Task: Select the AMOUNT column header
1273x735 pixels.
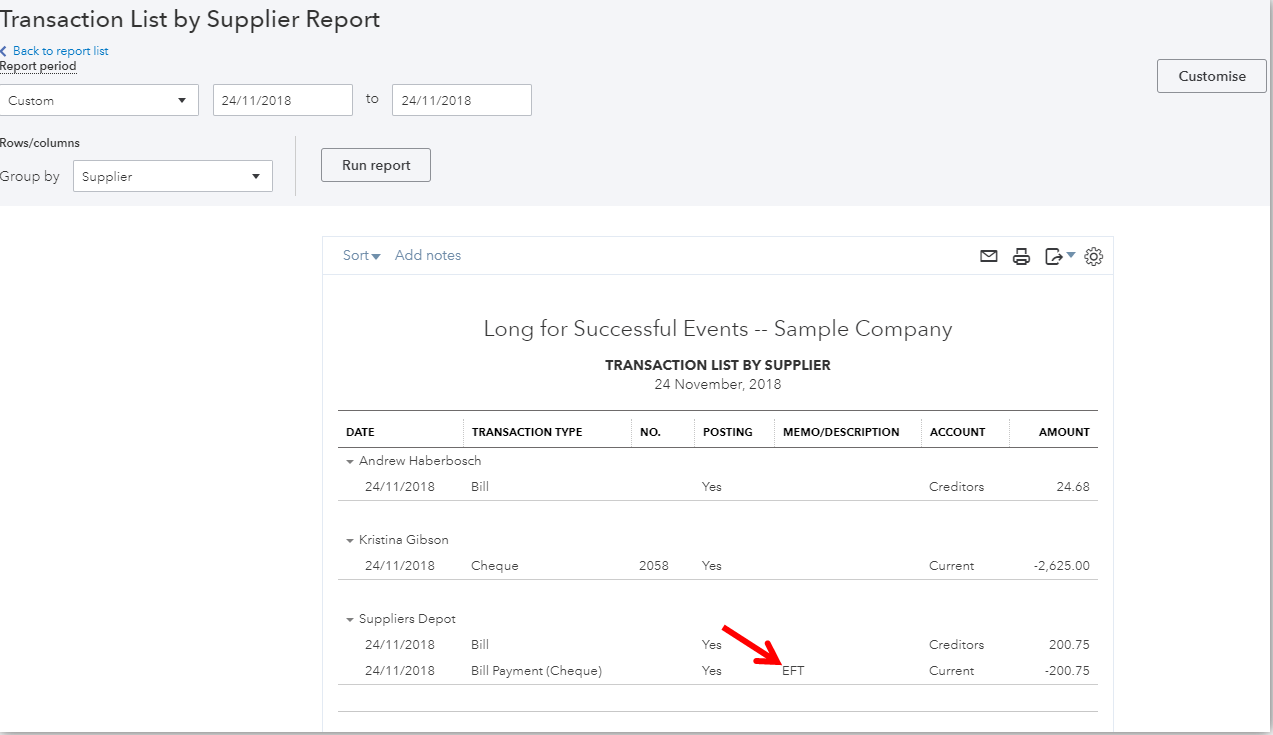Action: point(1064,432)
